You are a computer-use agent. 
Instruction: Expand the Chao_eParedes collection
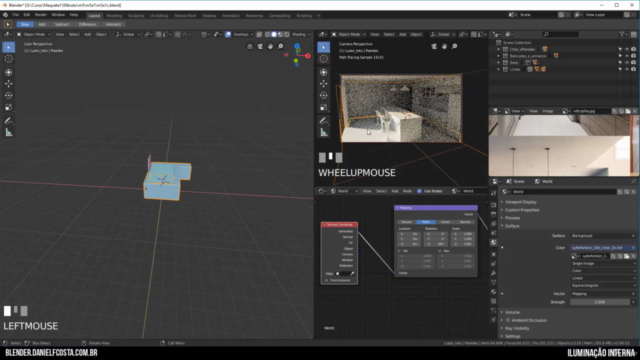[x=498, y=49]
